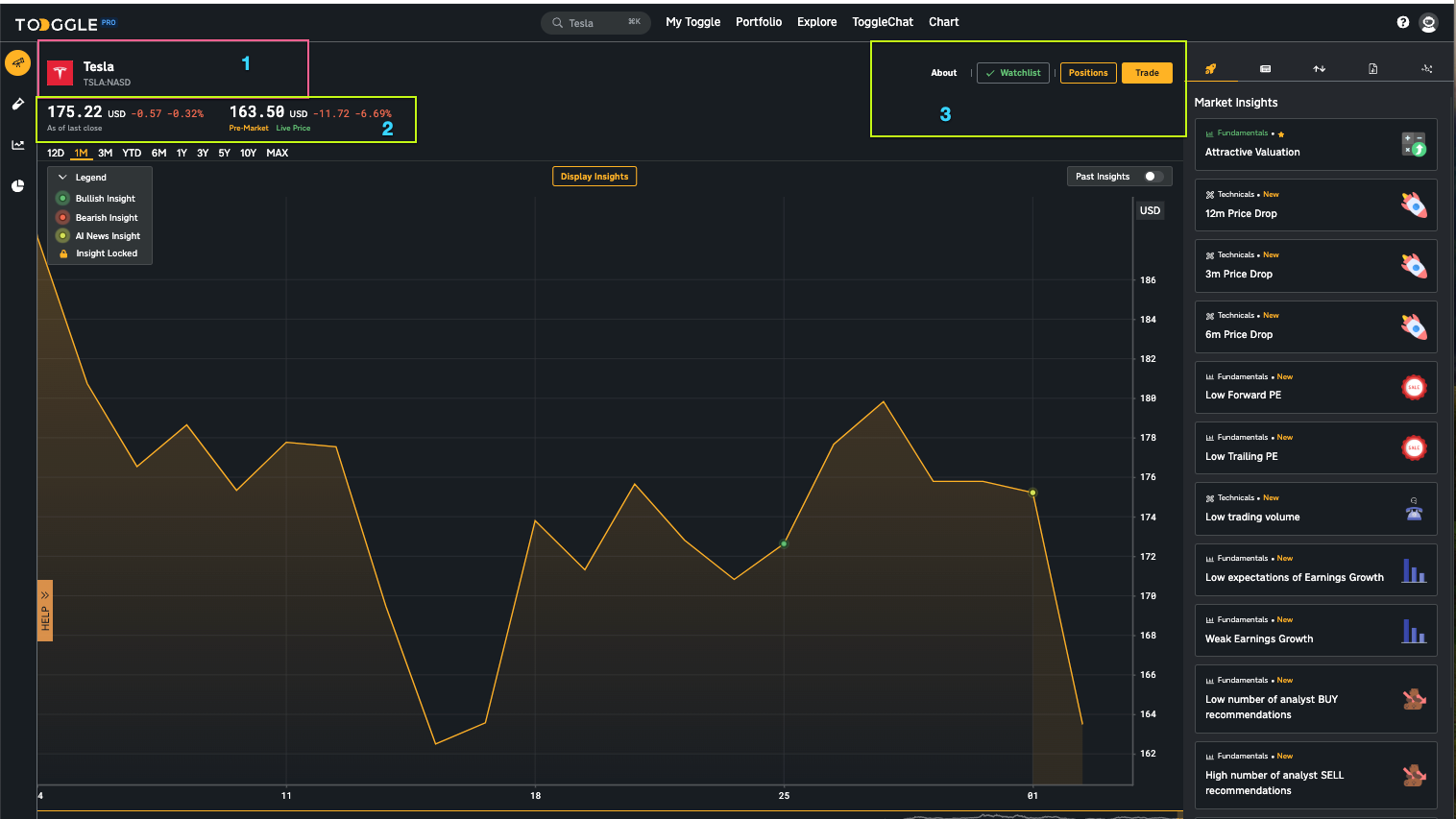Click the AI News Insight legend marker
1456x819 pixels.
click(x=62, y=236)
